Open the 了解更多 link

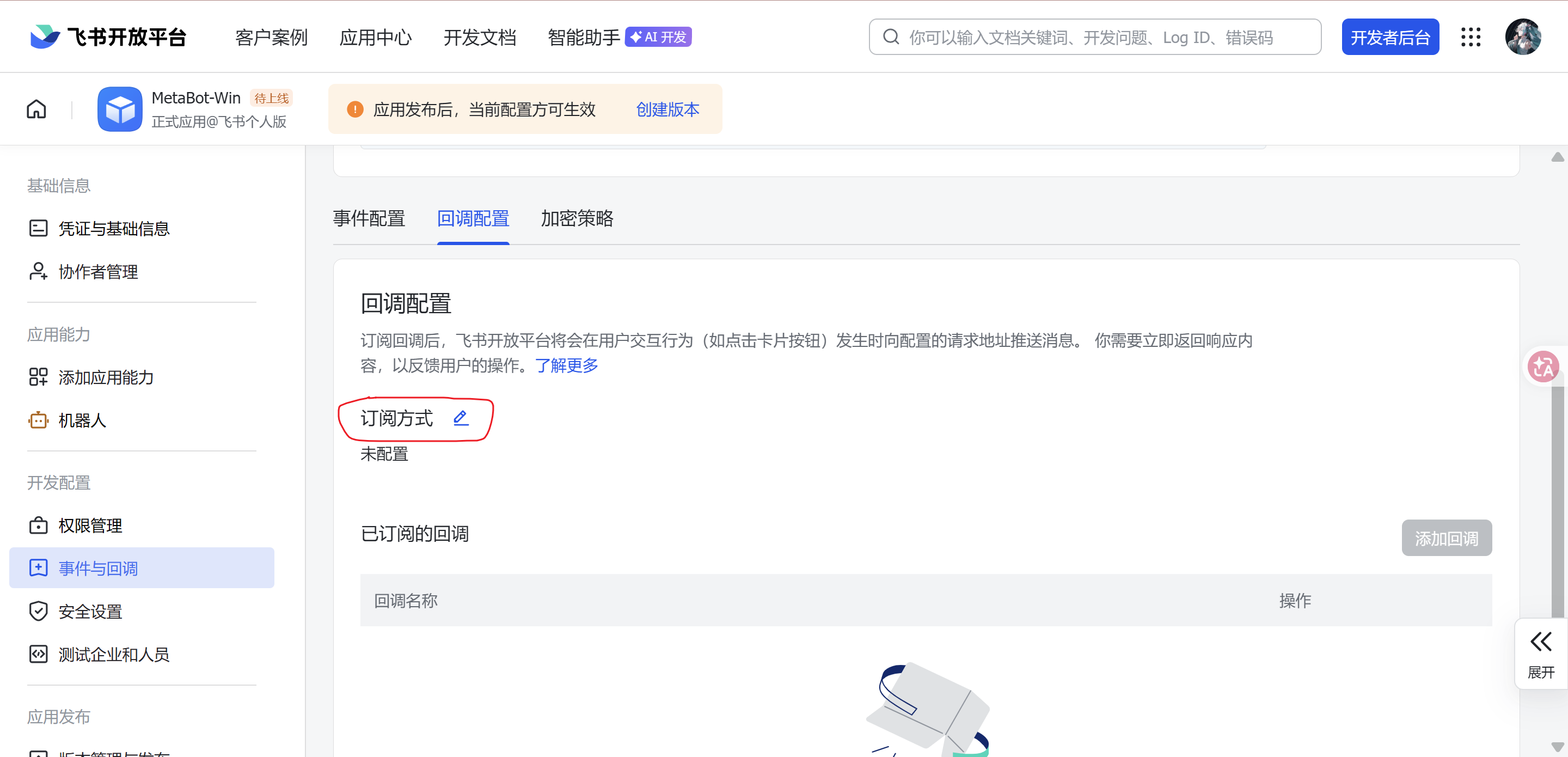[566, 365]
